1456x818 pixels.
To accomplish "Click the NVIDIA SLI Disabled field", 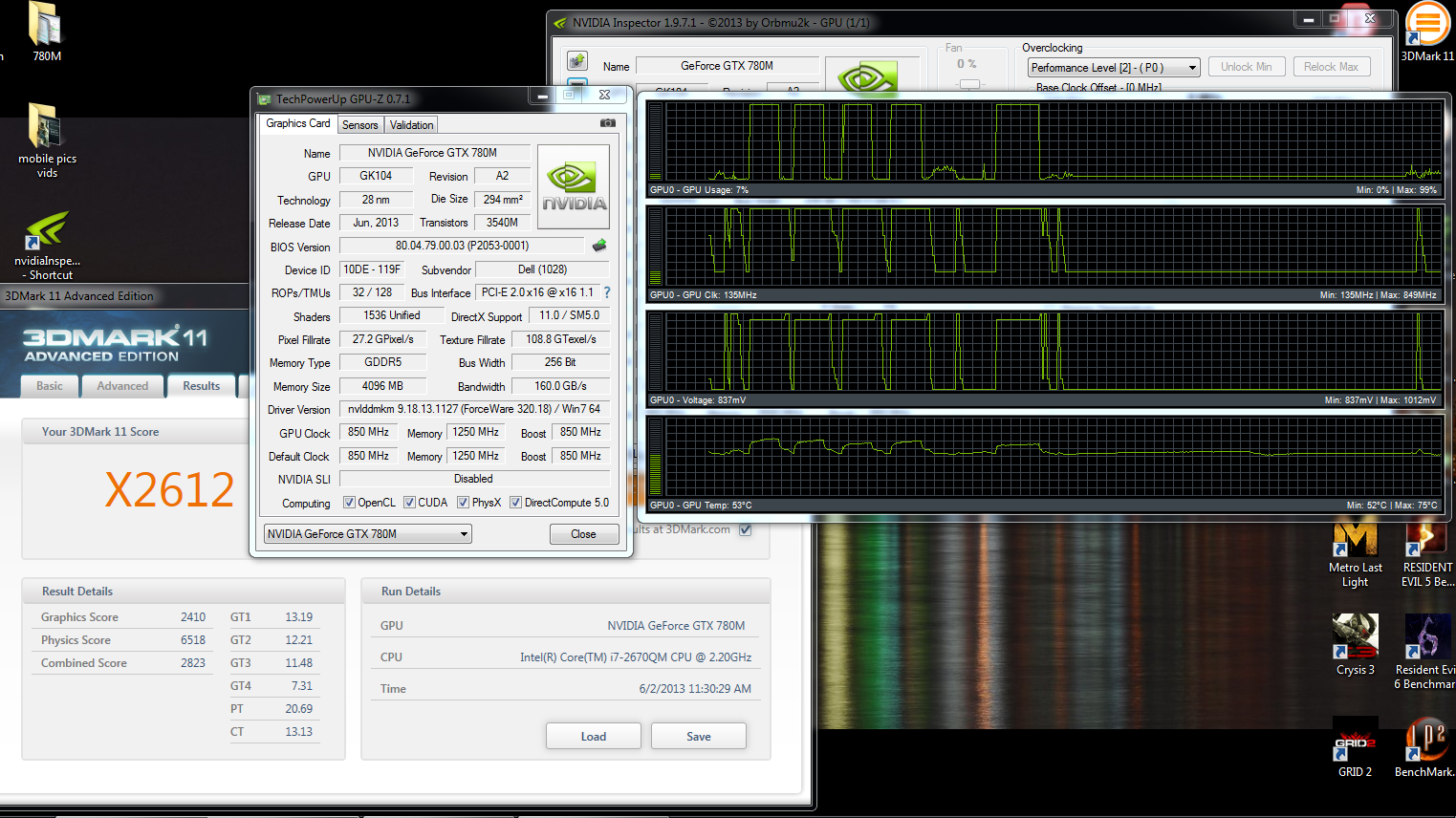I will [474, 479].
